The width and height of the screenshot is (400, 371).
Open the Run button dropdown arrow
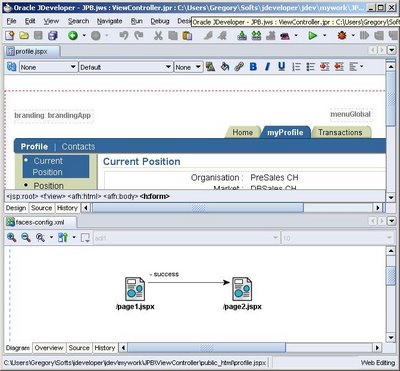(x=324, y=35)
